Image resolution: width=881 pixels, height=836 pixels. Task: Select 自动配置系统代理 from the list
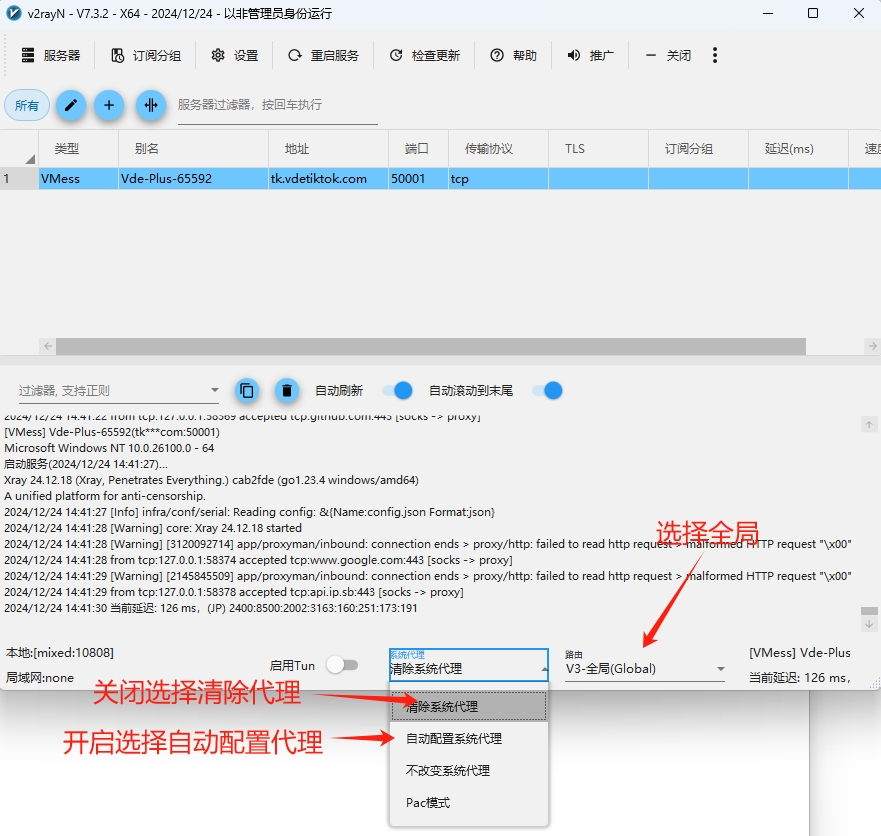tap(454, 739)
